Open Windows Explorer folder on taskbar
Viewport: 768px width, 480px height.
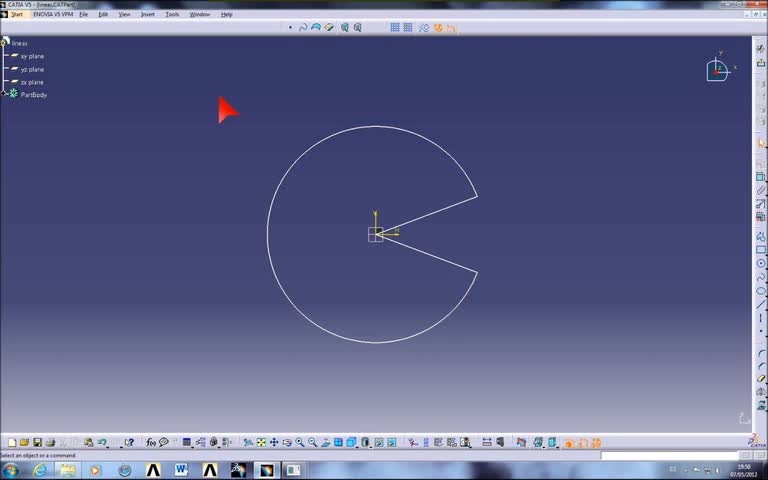point(68,471)
